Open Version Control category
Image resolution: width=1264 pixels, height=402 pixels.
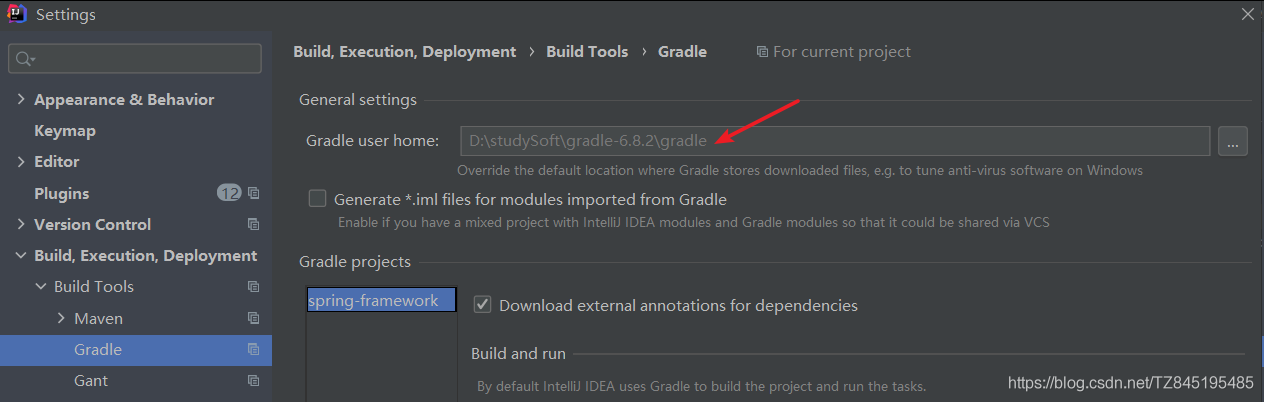coord(92,224)
